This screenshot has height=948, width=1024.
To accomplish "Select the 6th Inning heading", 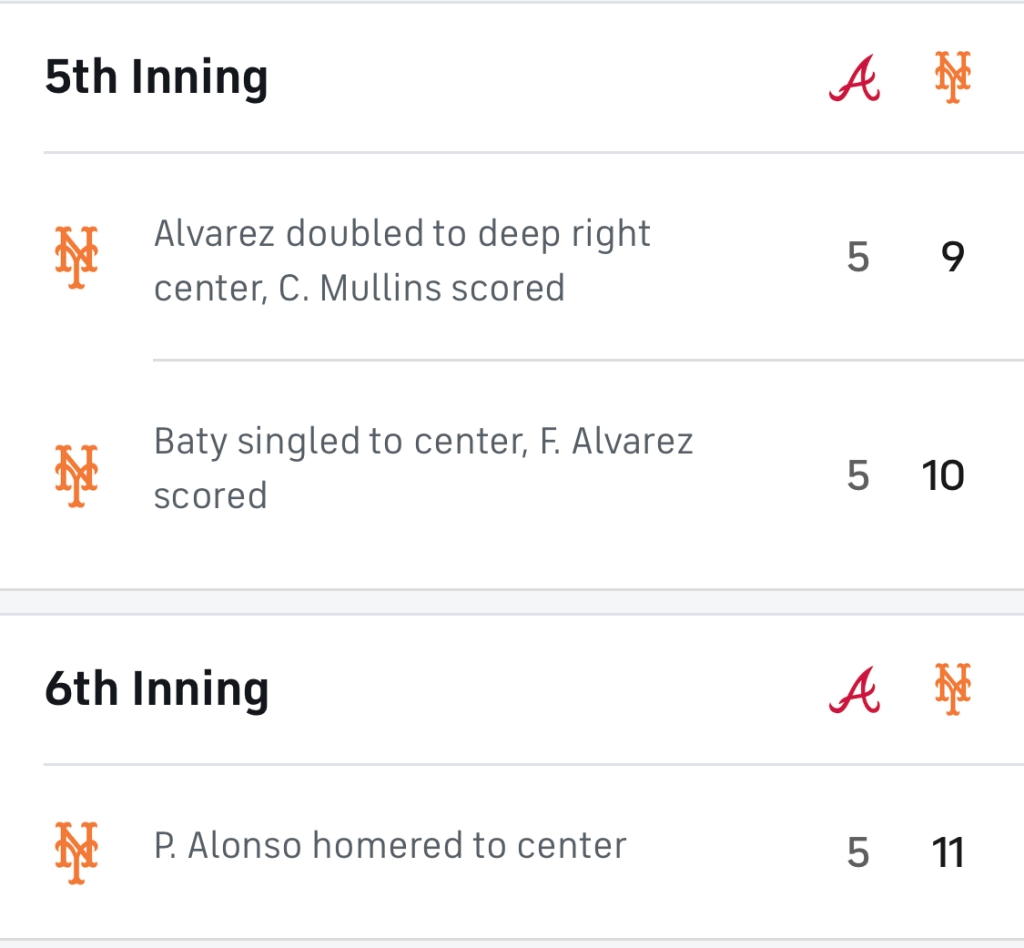I will 156,690.
